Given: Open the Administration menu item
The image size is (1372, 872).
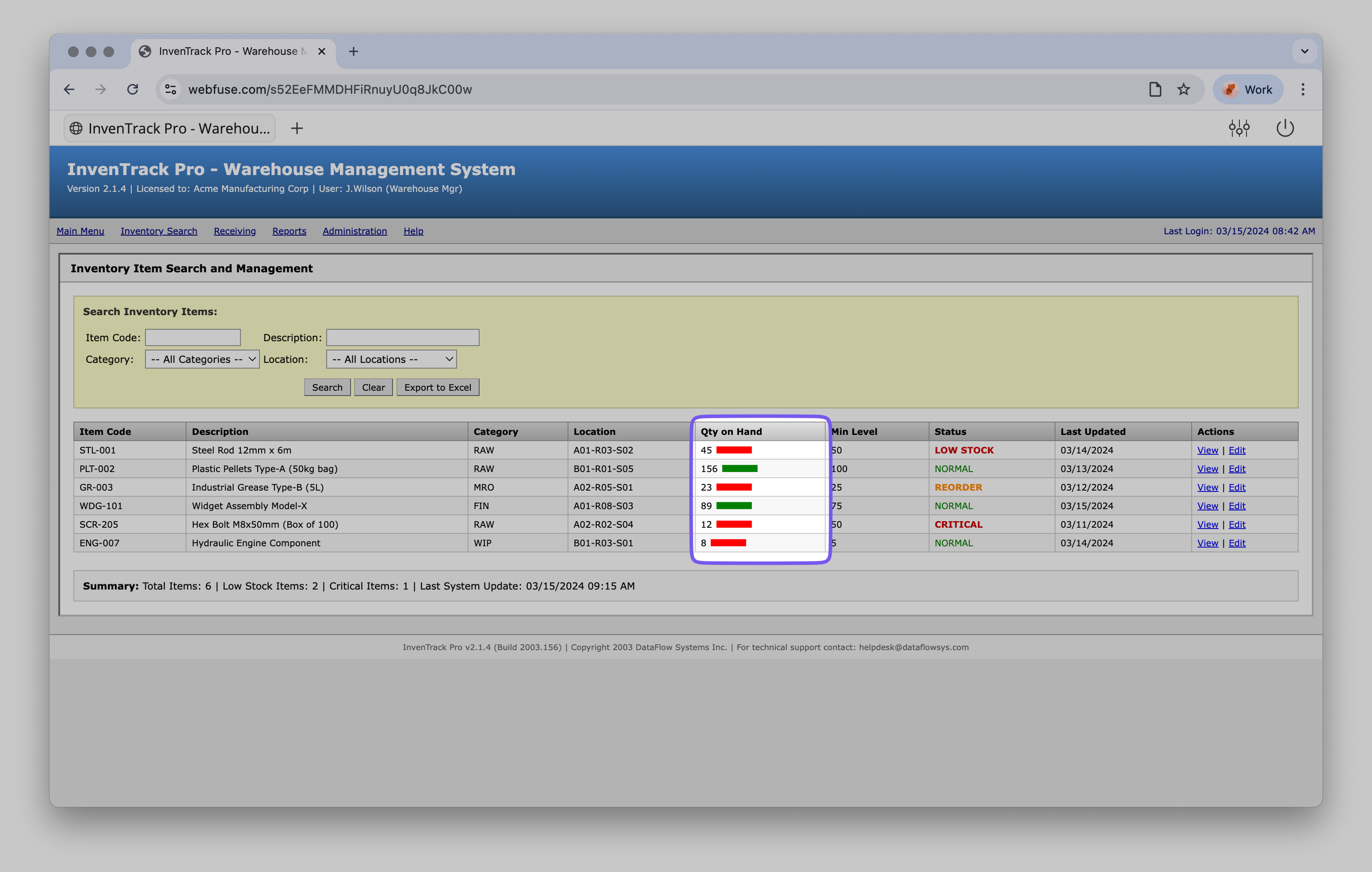Looking at the screenshot, I should pos(355,231).
